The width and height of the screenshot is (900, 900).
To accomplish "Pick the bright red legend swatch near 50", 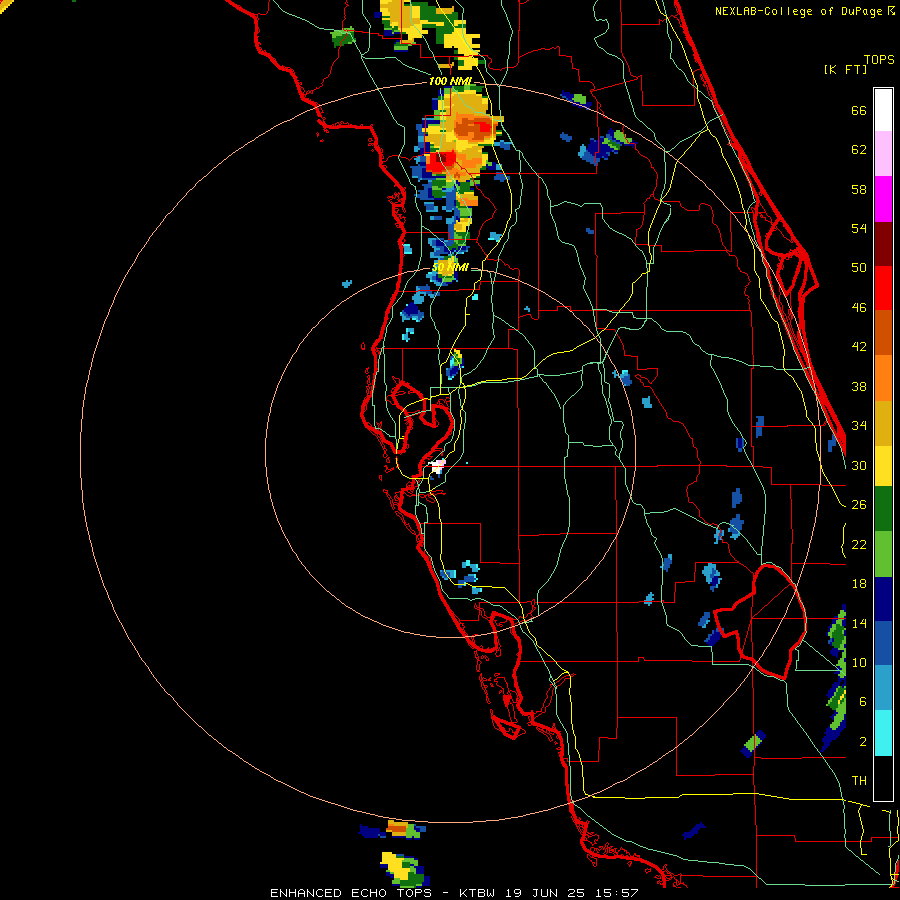I will click(883, 288).
